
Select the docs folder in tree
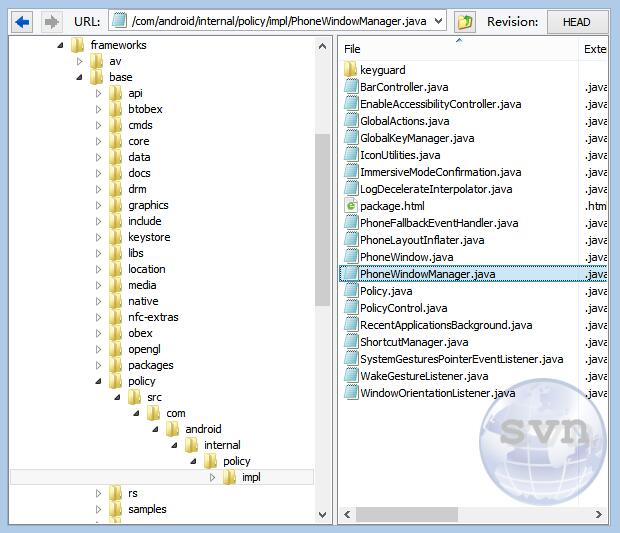click(139, 173)
